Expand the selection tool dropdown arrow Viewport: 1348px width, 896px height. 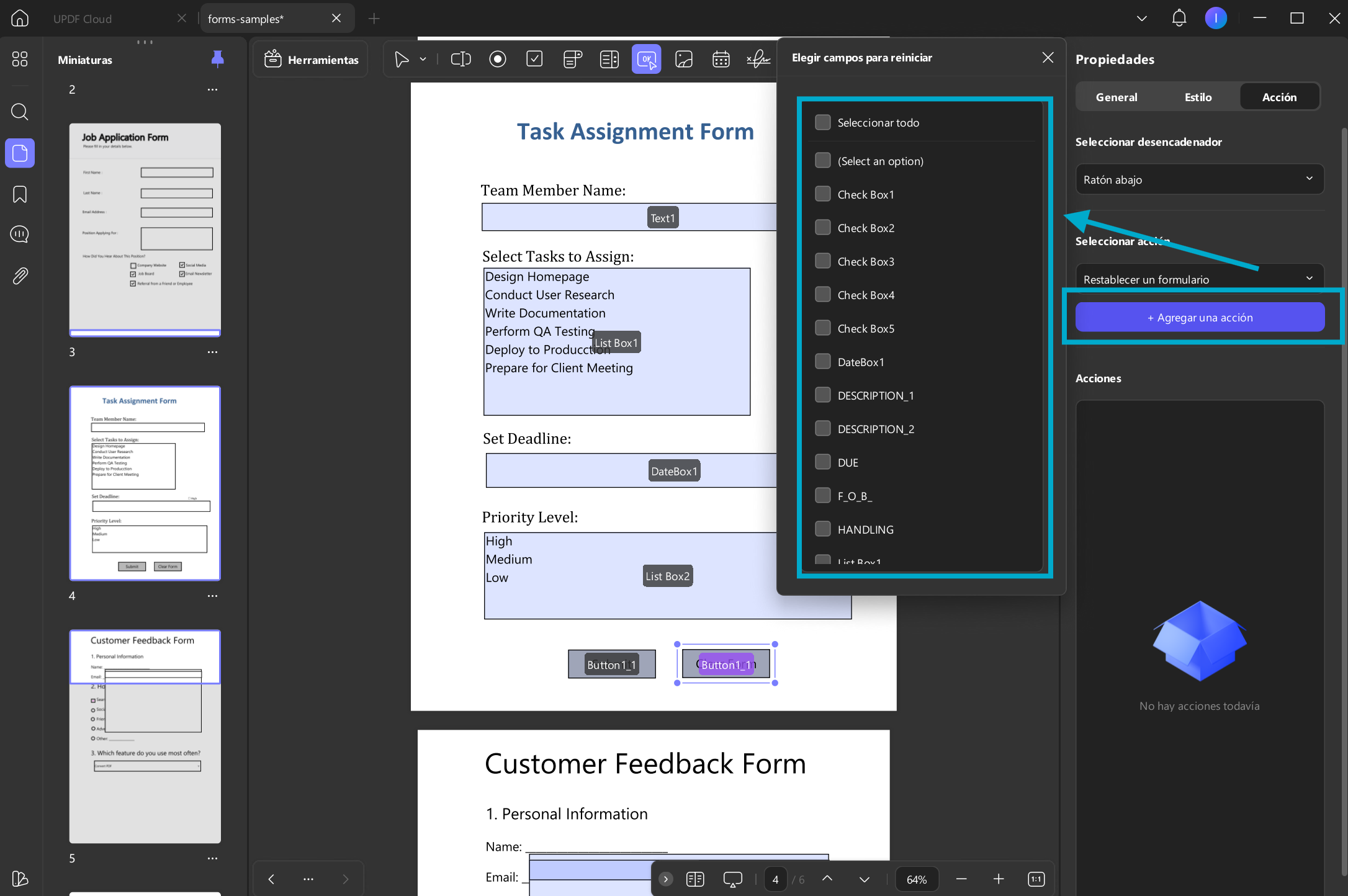point(423,60)
